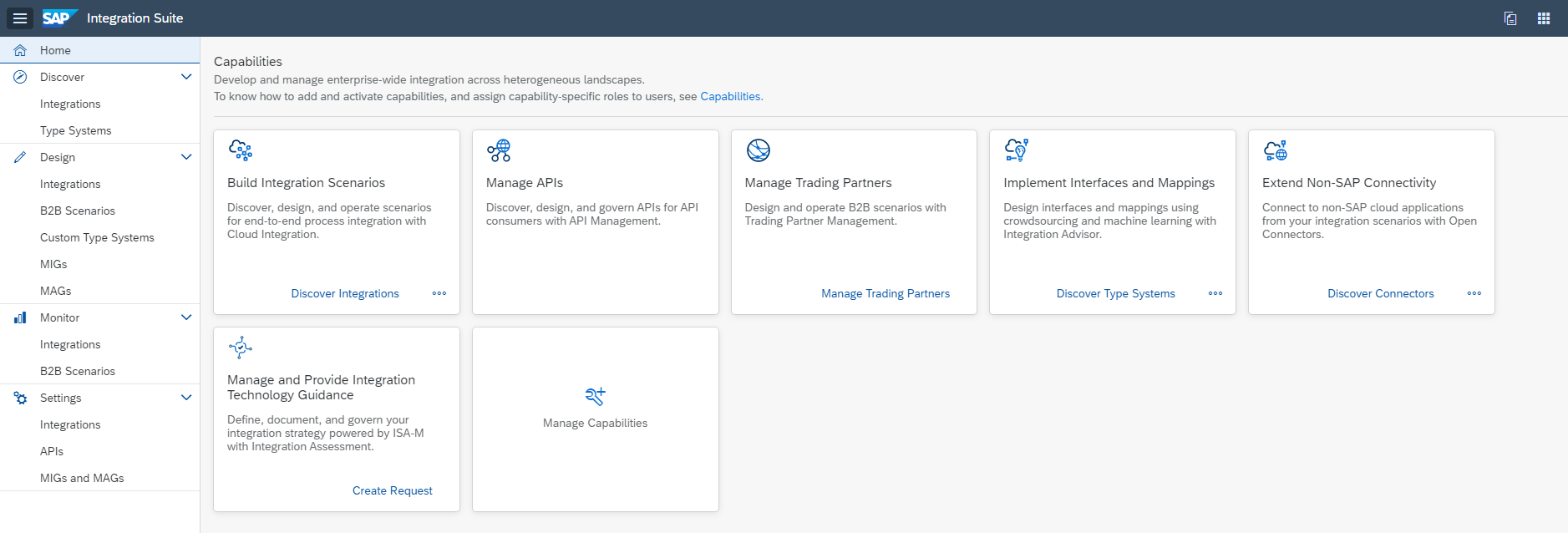Image resolution: width=1568 pixels, height=533 pixels.
Task: Click the Extend Non-SAP Connectivity title
Action: click(1349, 182)
